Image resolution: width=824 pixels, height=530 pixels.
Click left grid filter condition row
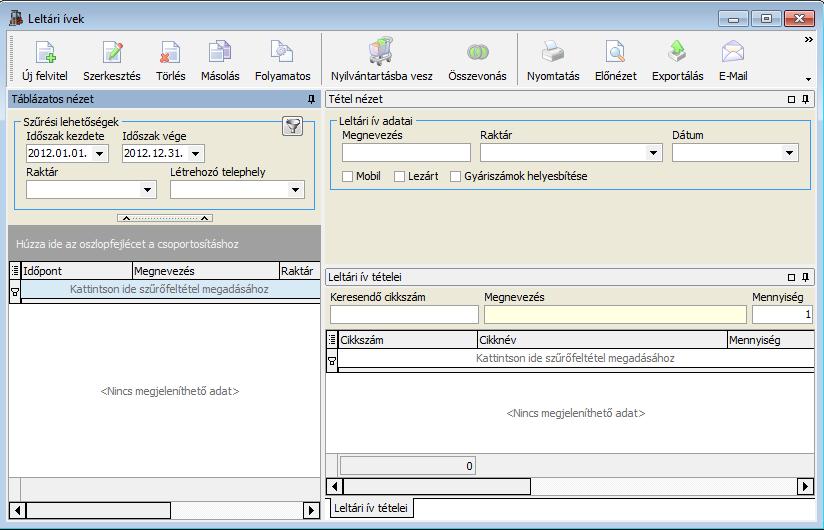click(170, 289)
